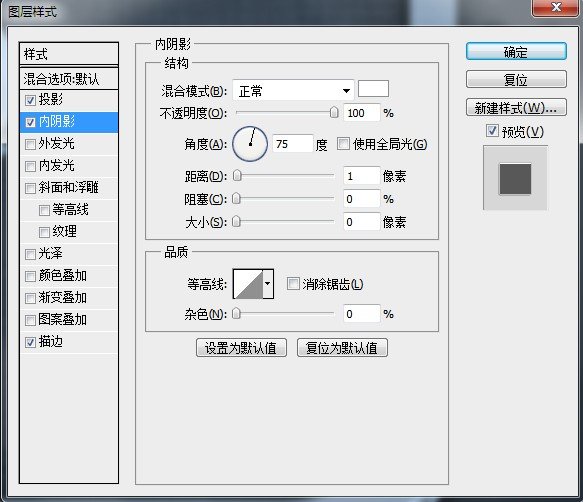Select 混合选项:默认 blending options item
583x502 pixels.
pos(69,79)
